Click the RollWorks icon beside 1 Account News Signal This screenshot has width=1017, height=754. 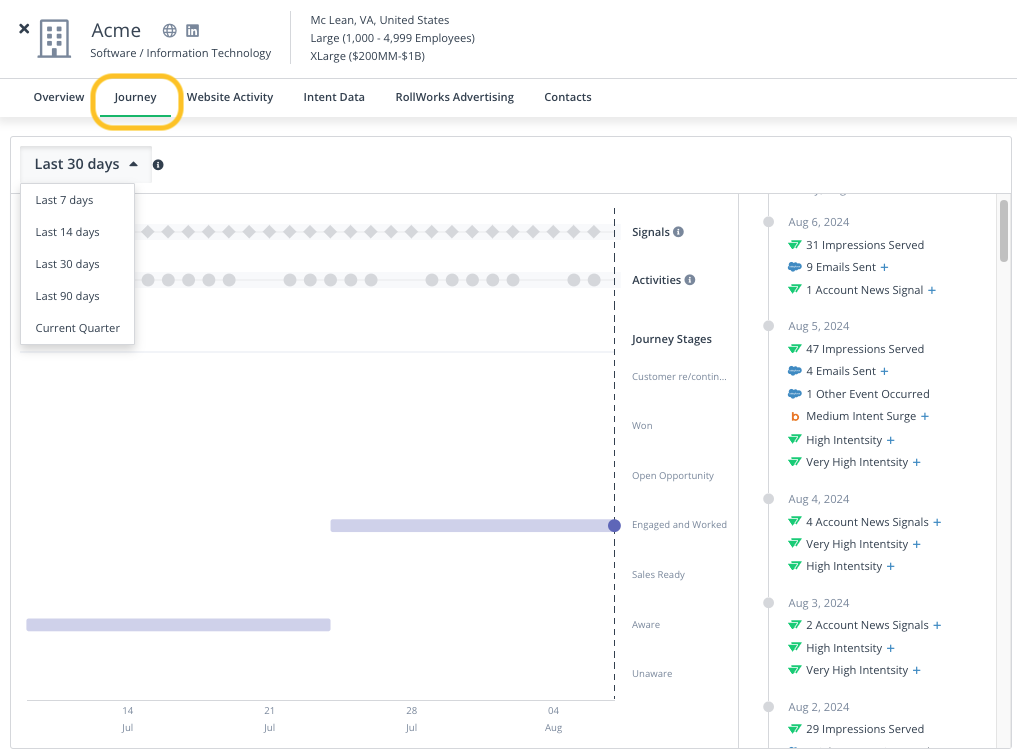click(x=795, y=290)
